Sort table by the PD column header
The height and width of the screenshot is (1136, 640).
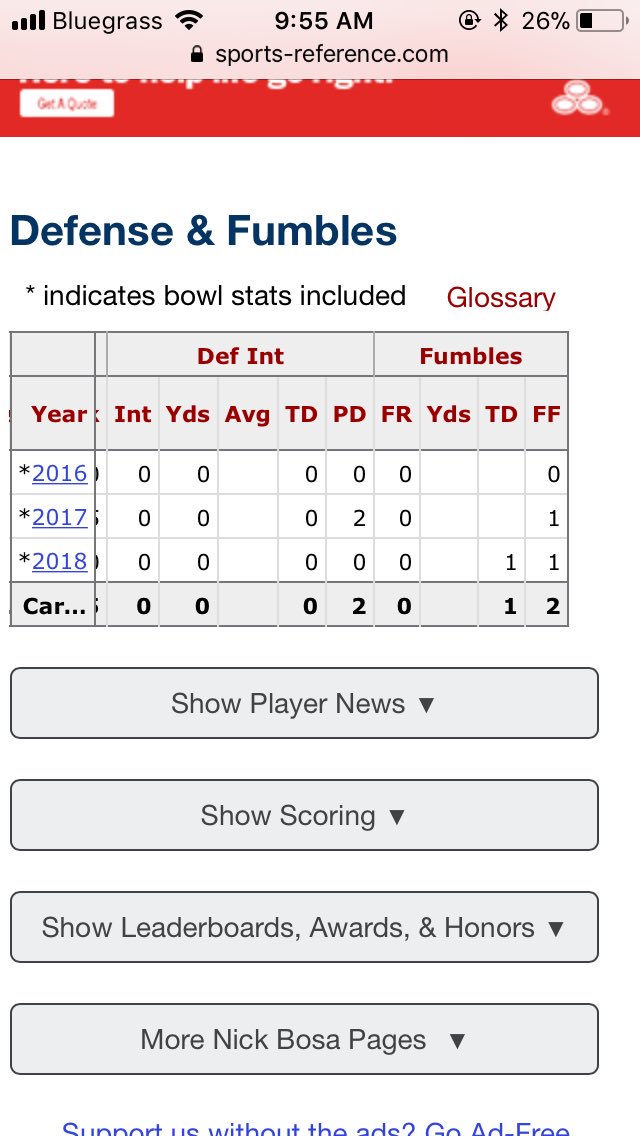coord(349,414)
